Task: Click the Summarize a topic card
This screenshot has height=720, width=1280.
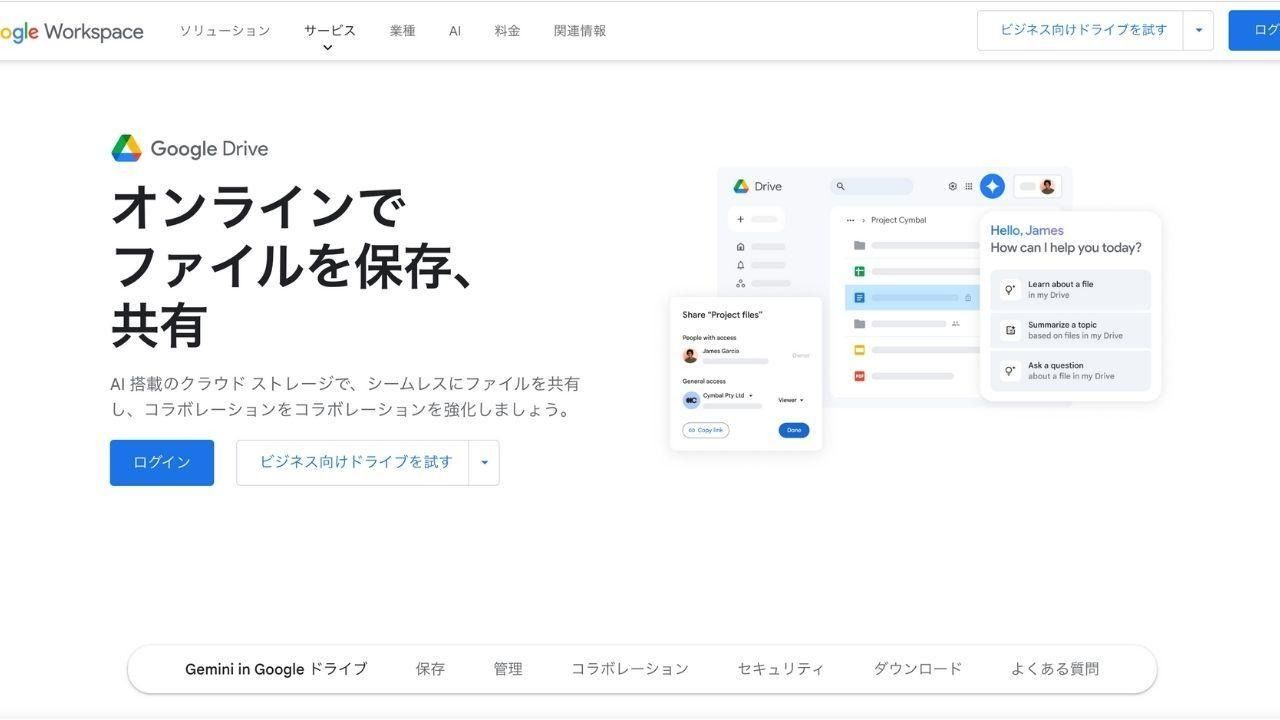Action: (x=1071, y=330)
